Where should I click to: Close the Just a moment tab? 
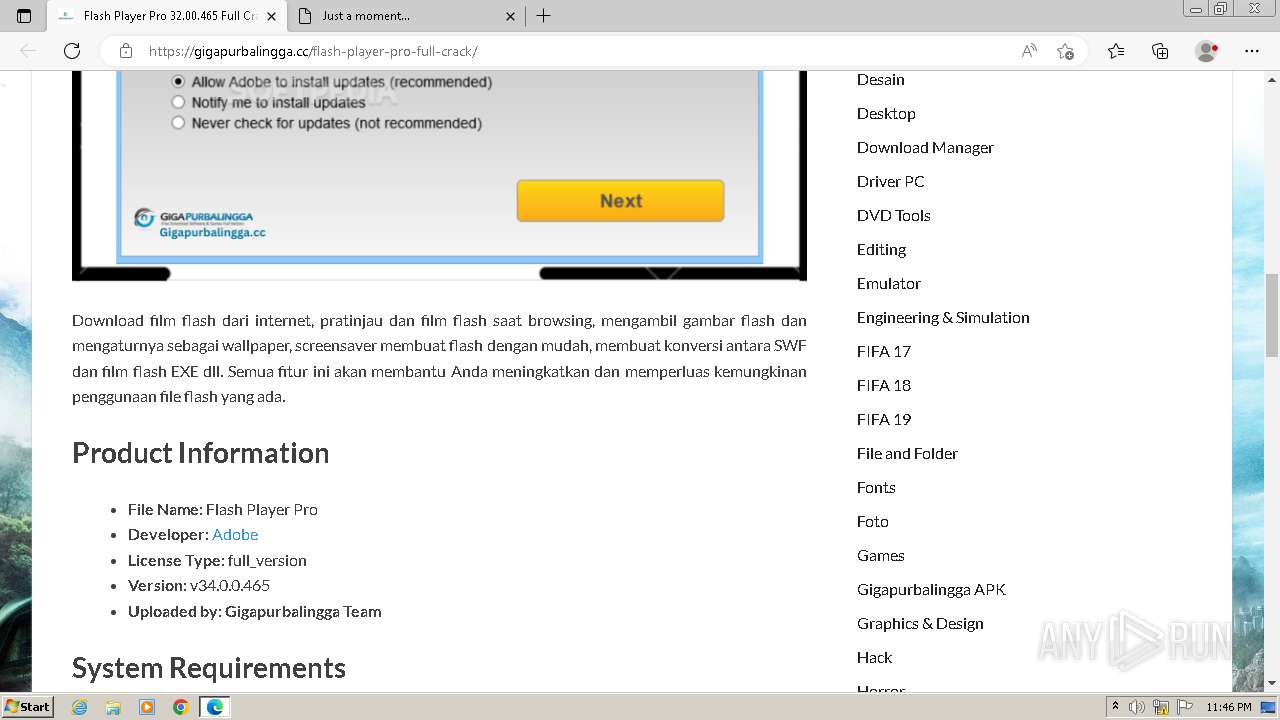coord(510,16)
